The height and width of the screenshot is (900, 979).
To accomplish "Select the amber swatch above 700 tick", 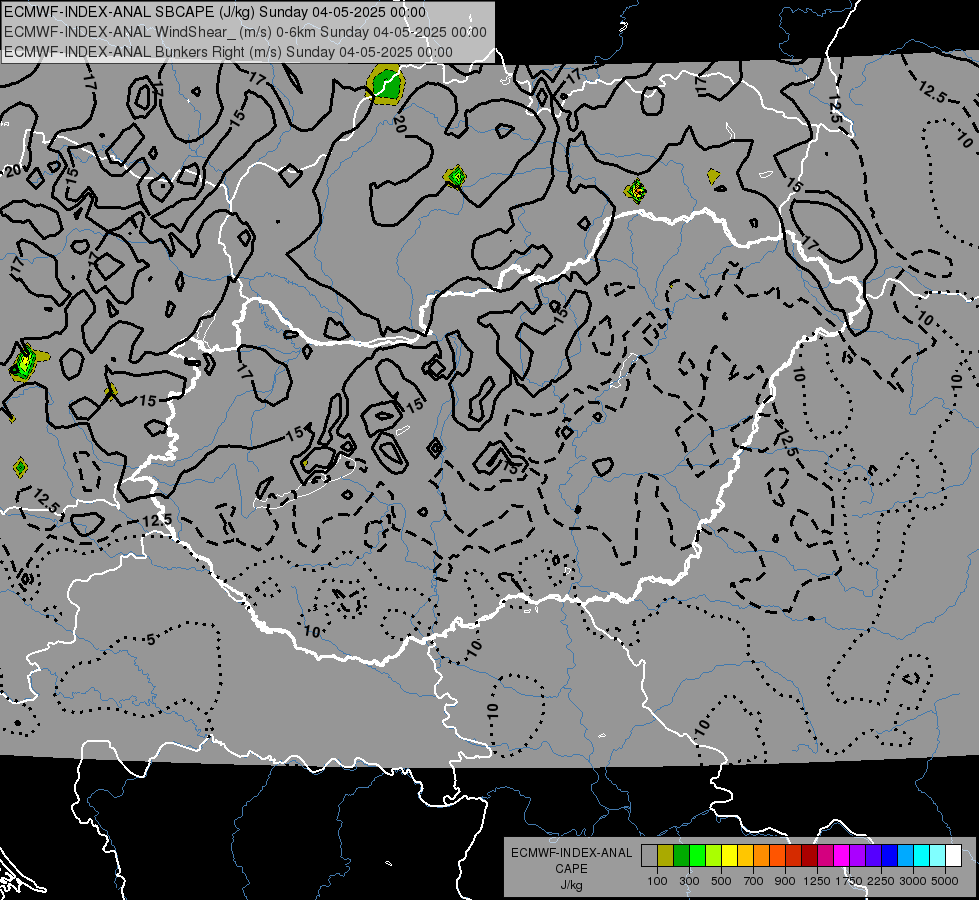I will tap(745, 856).
